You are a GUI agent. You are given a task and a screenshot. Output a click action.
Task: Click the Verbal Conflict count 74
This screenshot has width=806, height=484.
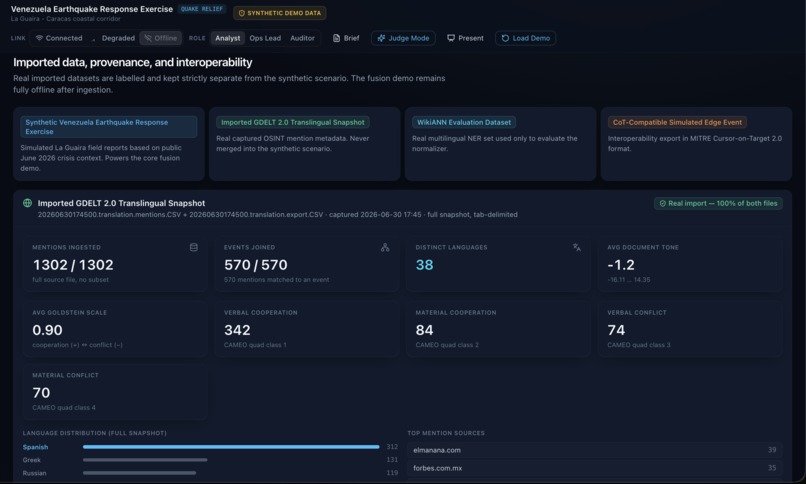(616, 330)
